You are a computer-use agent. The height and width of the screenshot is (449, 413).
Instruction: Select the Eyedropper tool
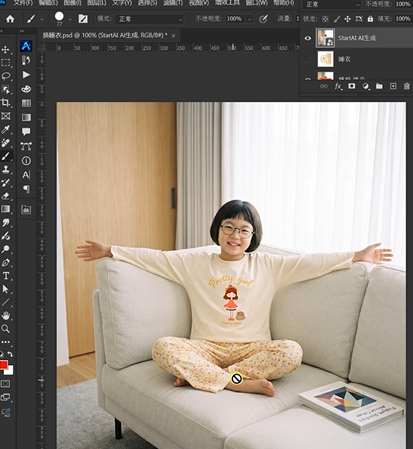[6, 129]
